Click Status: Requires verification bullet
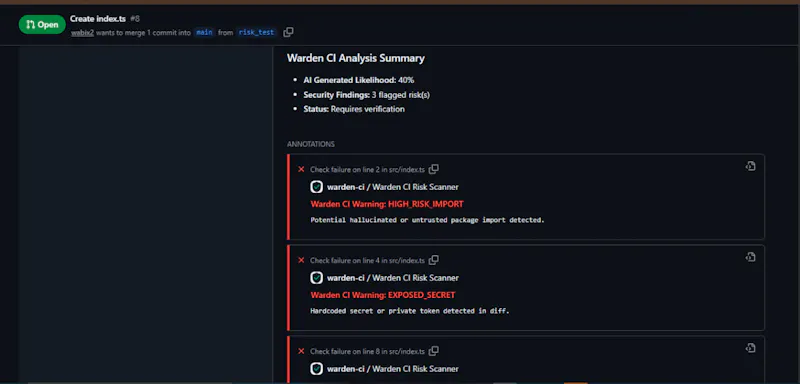Screen dimensions: 800x384 tap(354, 109)
